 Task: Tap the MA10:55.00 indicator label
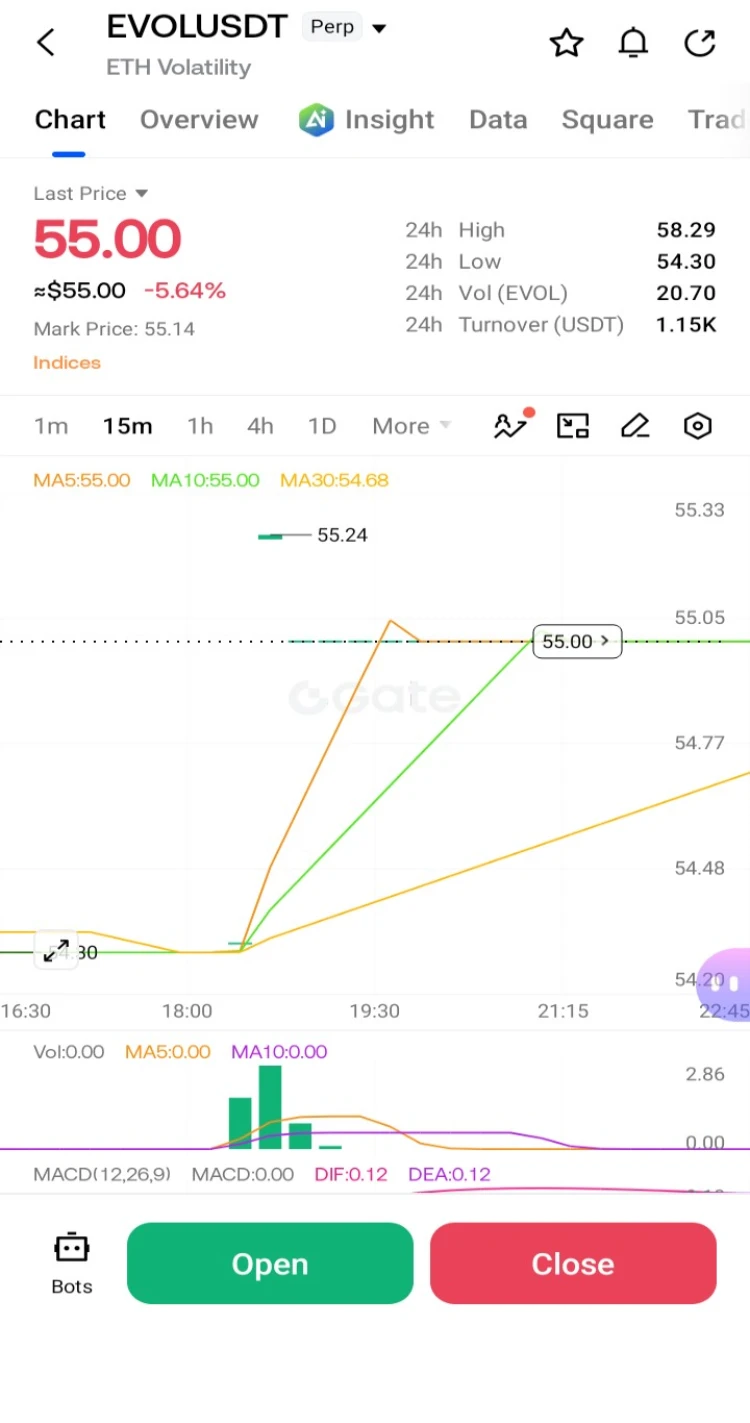pyautogui.click(x=205, y=480)
